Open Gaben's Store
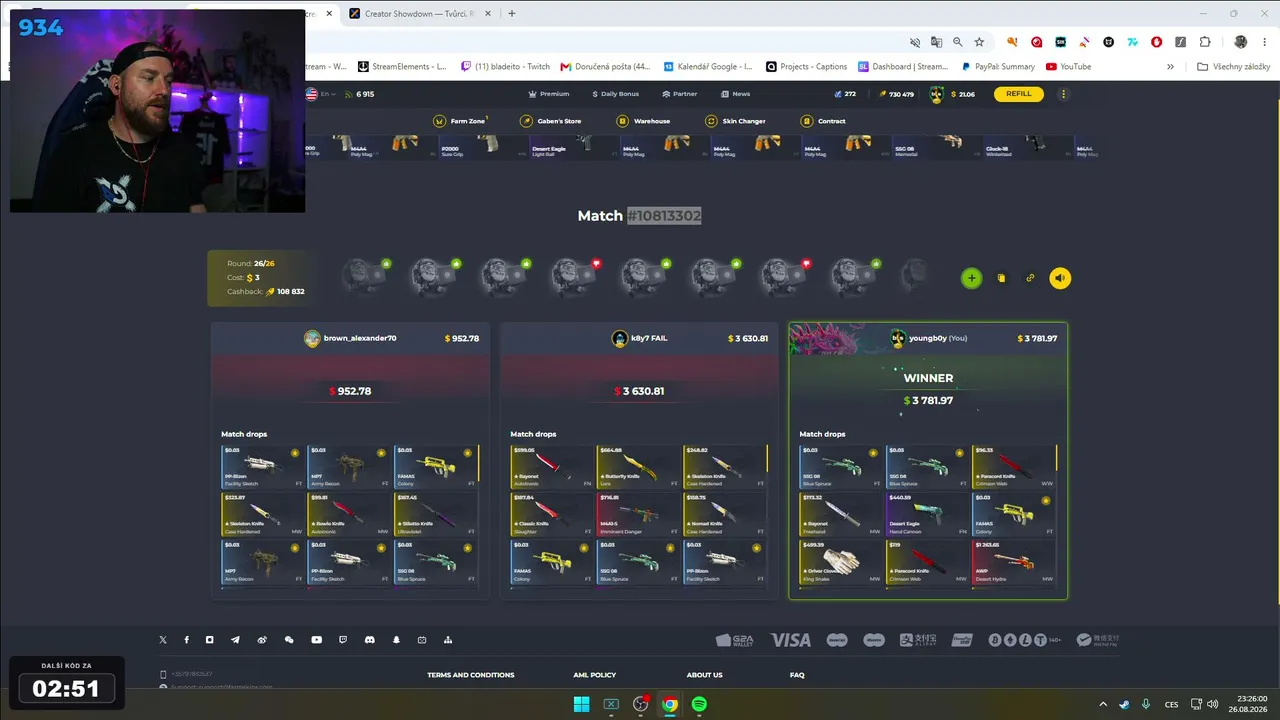Image resolution: width=1280 pixels, height=720 pixels. coord(551,121)
